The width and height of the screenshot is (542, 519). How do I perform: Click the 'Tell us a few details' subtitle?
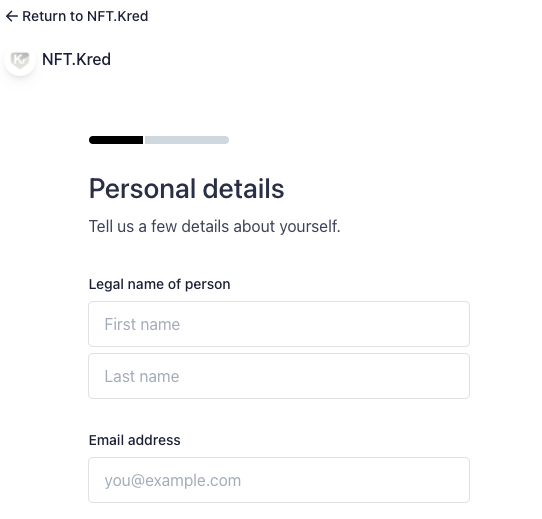point(215,226)
